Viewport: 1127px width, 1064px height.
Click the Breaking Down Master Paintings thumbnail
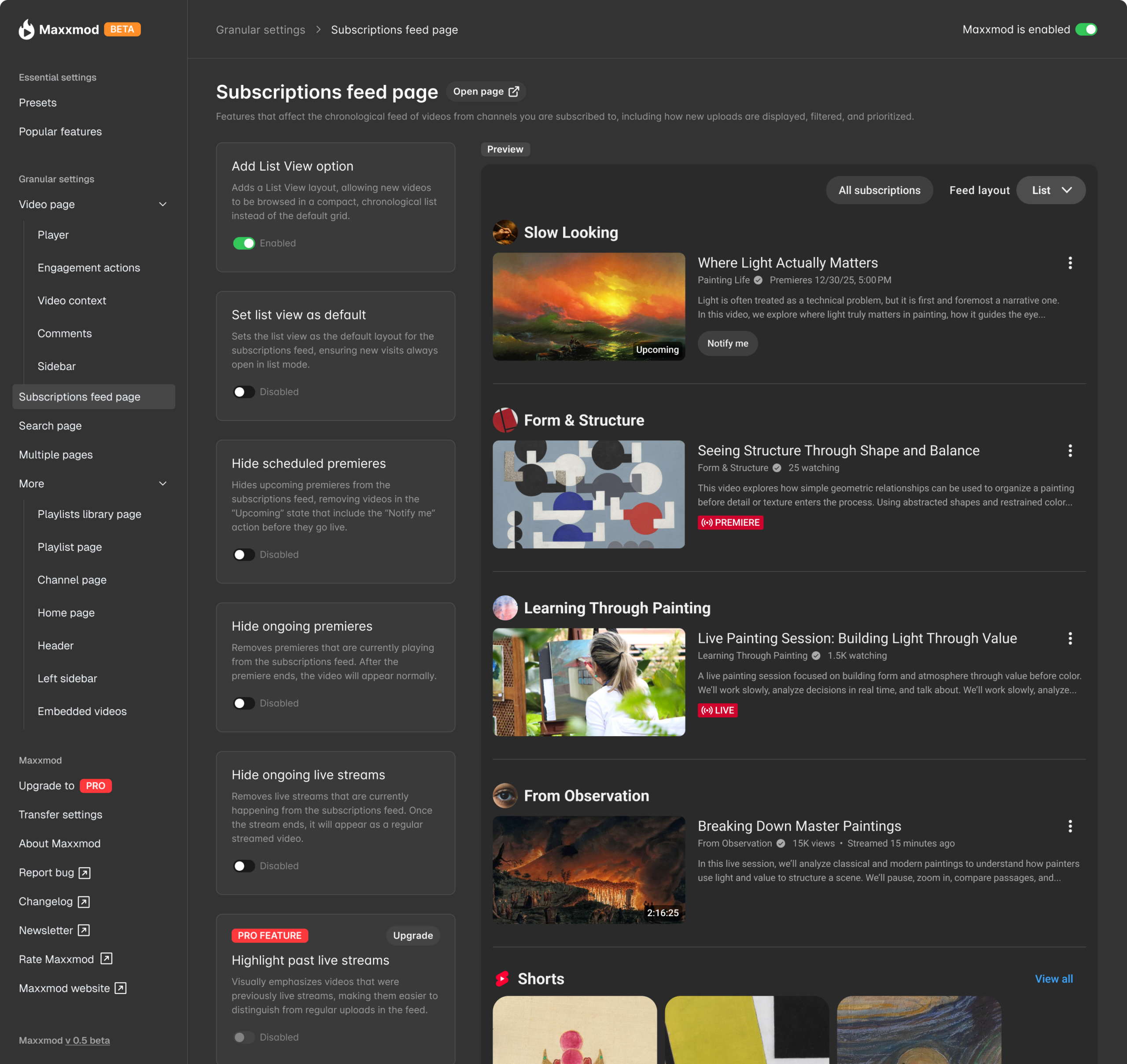coord(589,870)
